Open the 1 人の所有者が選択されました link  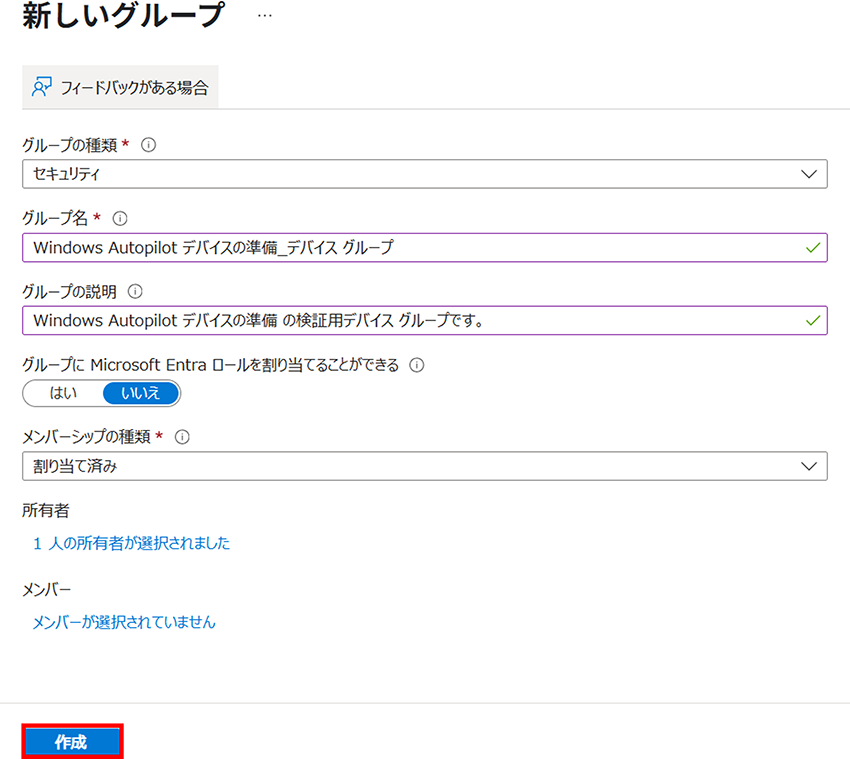[x=131, y=543]
